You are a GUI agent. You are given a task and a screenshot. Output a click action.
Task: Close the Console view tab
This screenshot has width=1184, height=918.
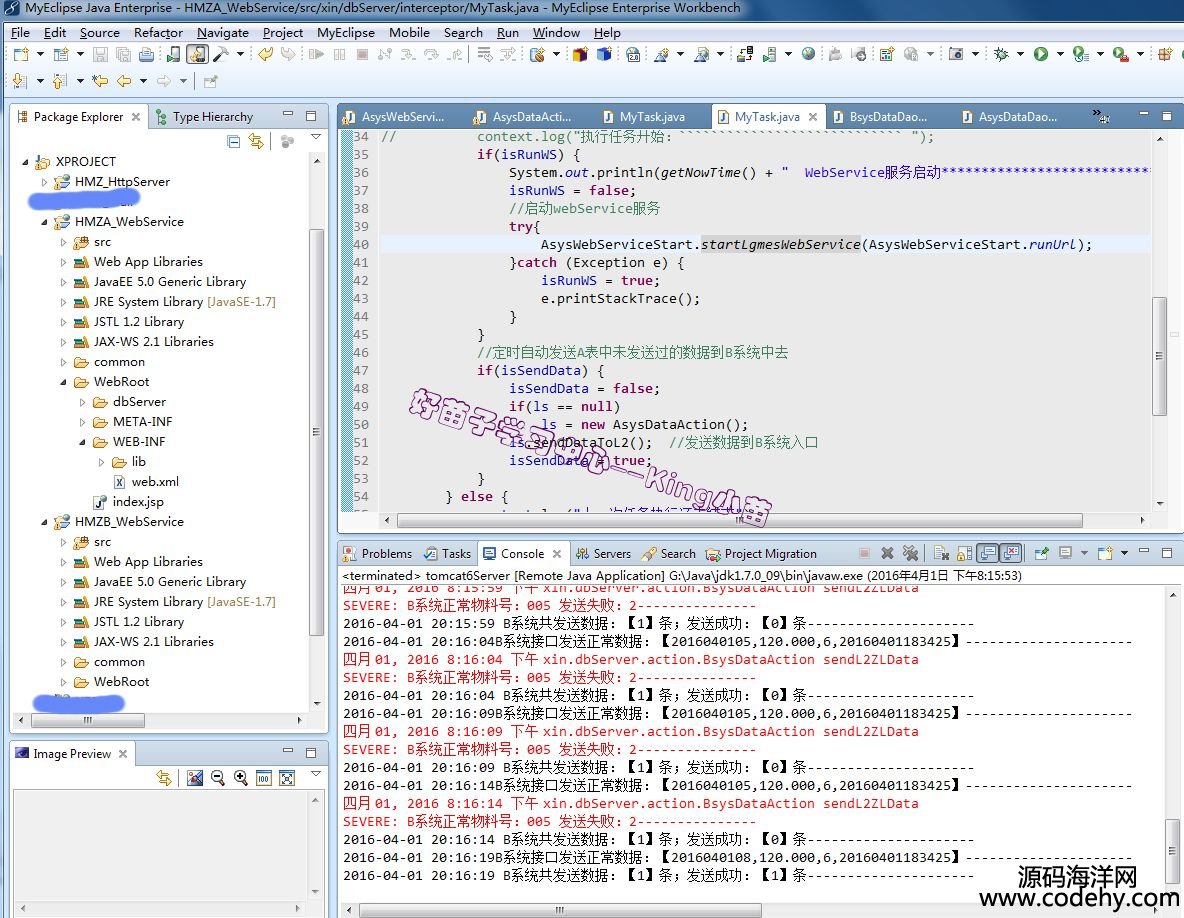tap(557, 553)
